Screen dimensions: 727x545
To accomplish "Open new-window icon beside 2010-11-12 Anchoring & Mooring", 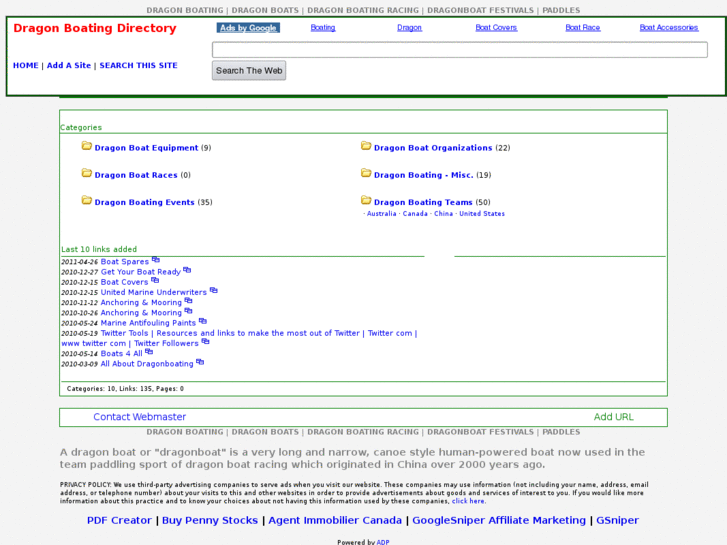I will (188, 301).
